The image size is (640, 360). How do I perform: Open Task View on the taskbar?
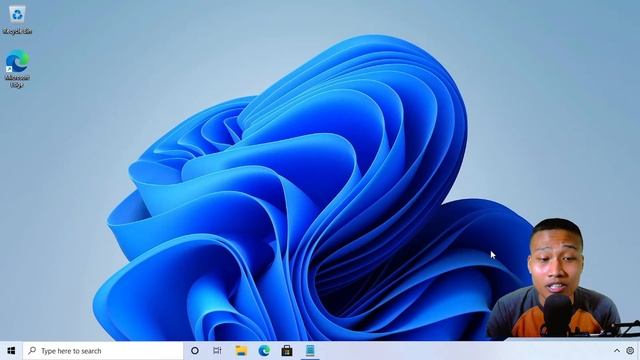[x=217, y=351]
